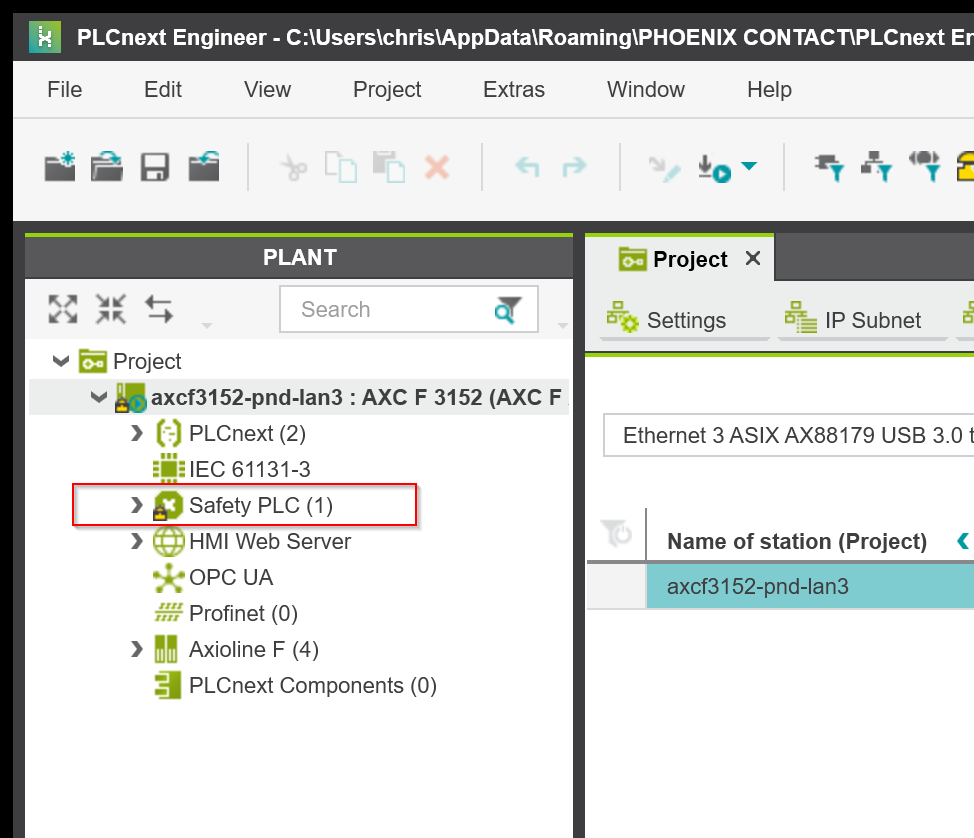Select axcf3152-pnd-lan3 : AXC F 3152 node
This screenshot has width=974, height=838.
[356, 397]
